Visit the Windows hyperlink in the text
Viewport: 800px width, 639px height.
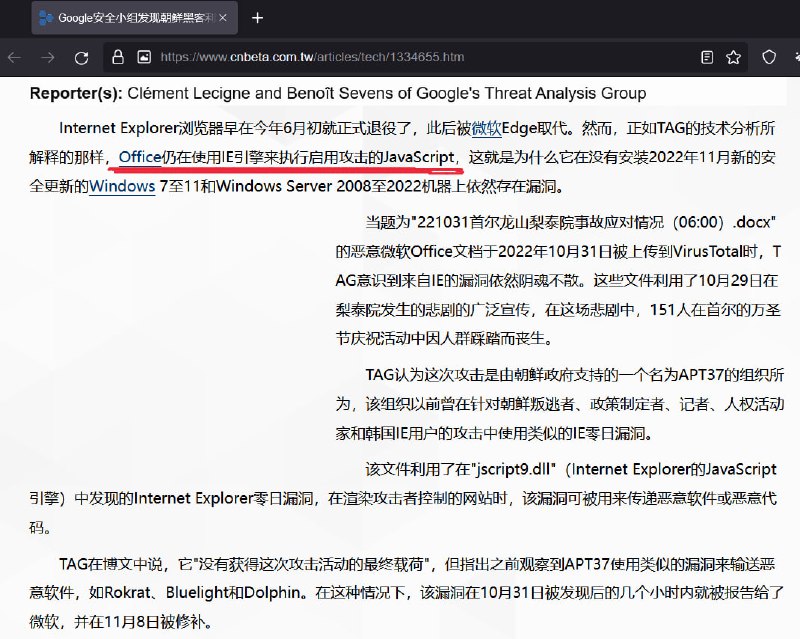click(121, 186)
